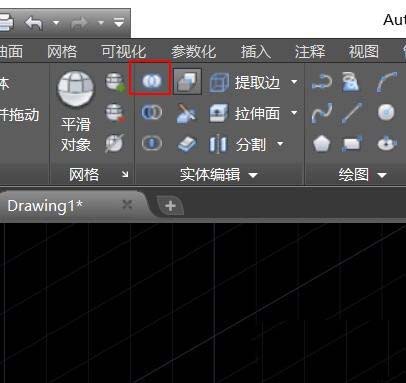Select the Spline draw tool icon
The width and height of the screenshot is (406, 383).
pos(322,113)
